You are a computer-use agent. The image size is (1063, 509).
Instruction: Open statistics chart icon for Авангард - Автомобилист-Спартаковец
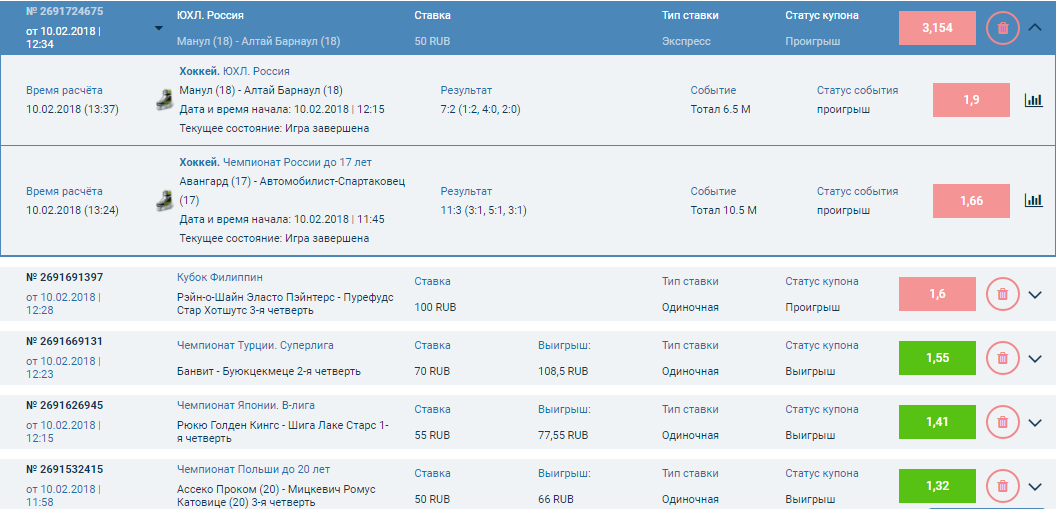click(x=1033, y=200)
